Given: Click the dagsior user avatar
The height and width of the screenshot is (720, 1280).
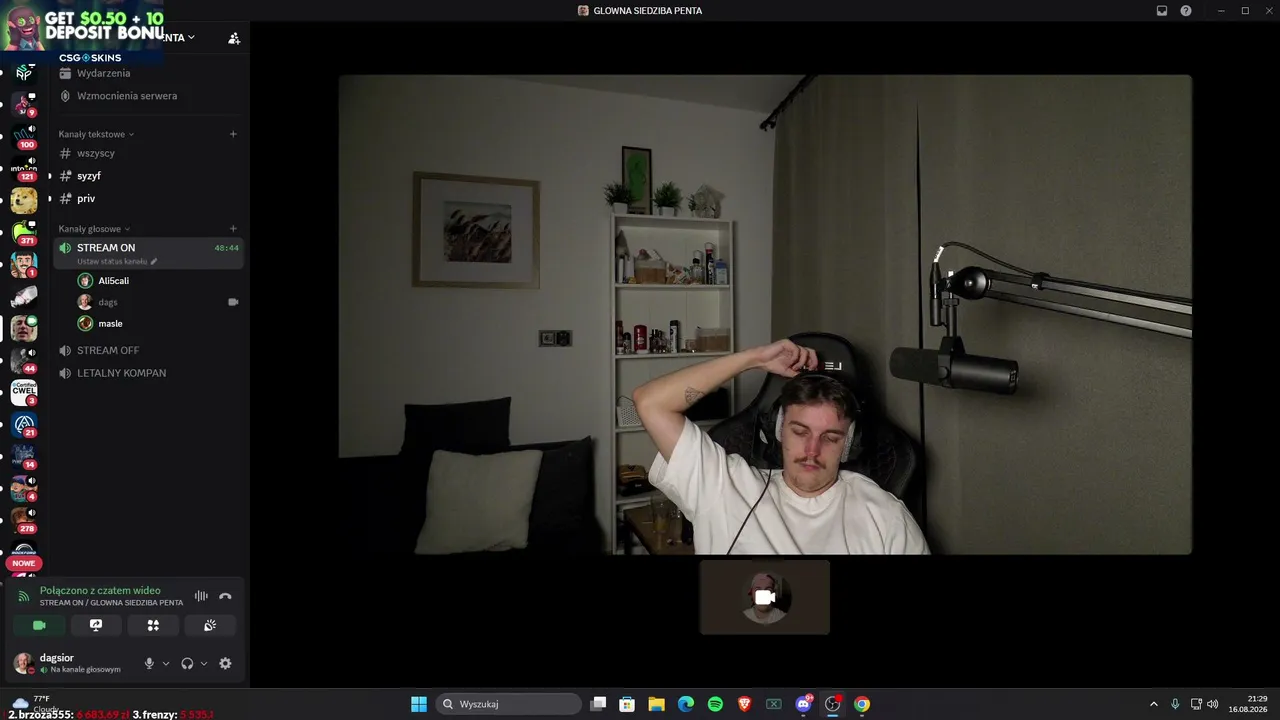Looking at the screenshot, I should 23,663.
